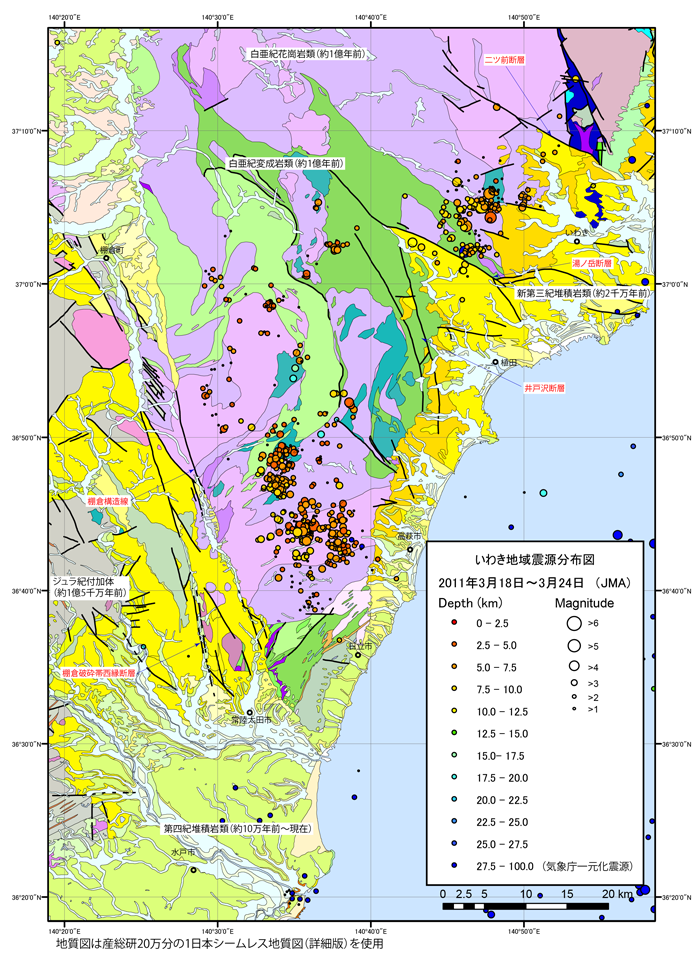Select the magnitude >4 legend circle

574,666
